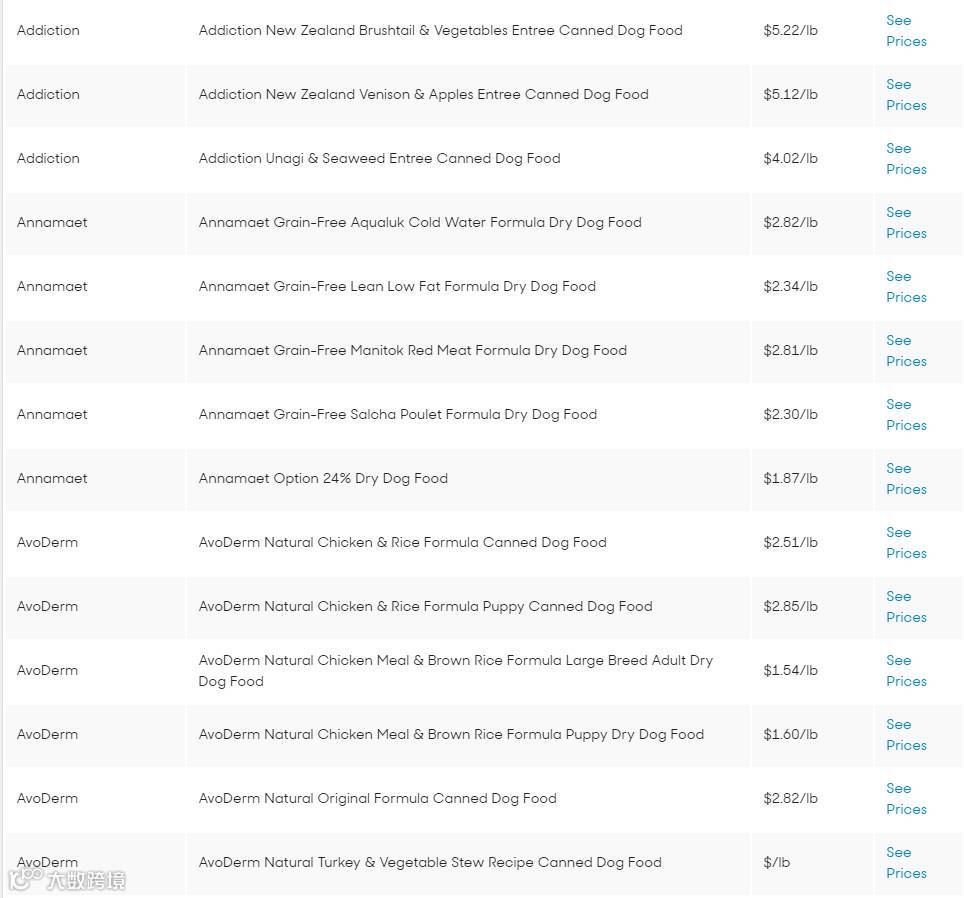Image resolution: width=964 pixels, height=898 pixels.
Task: Select 'Annamaet Grain-Free Salcha Poulet Formula' name
Action: [x=398, y=414]
